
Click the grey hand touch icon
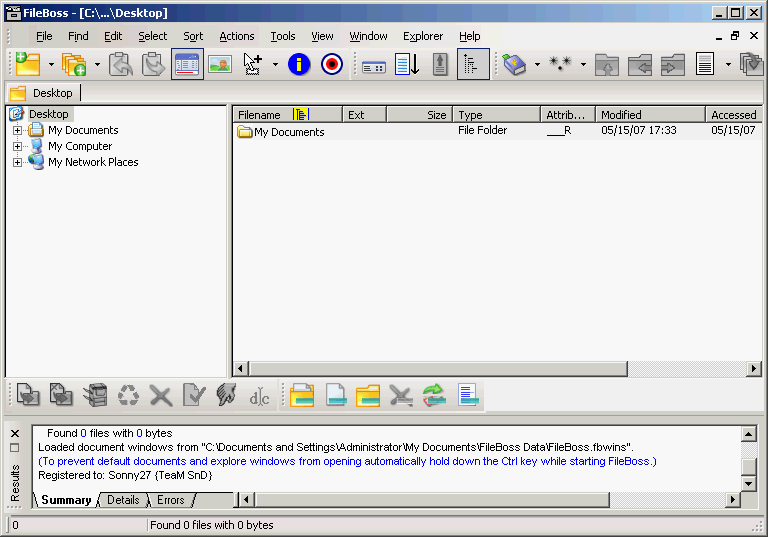[226, 394]
